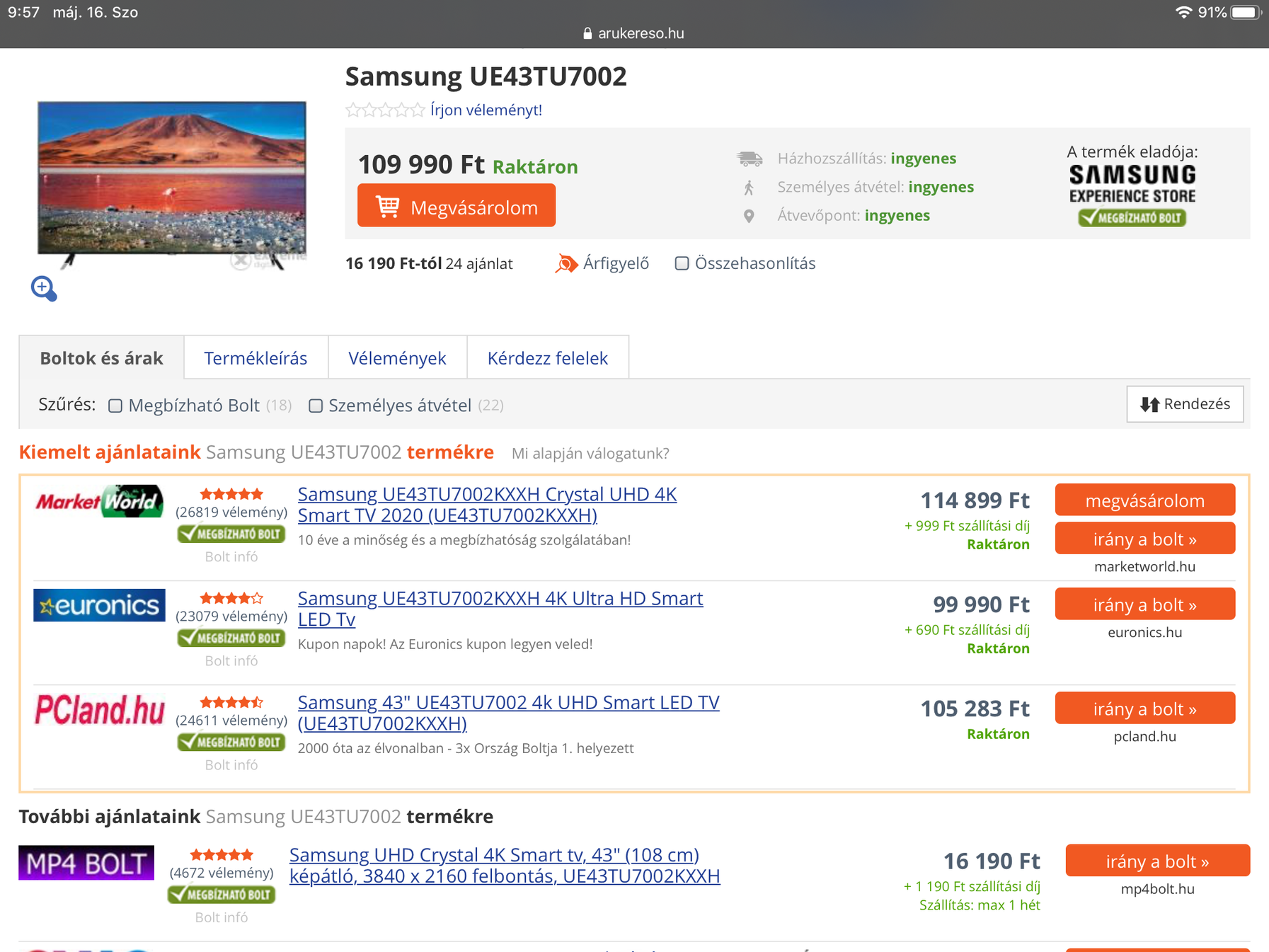The height and width of the screenshot is (952, 1269).
Task: Tap the arukereso.hu address bar
Action: coord(634,33)
